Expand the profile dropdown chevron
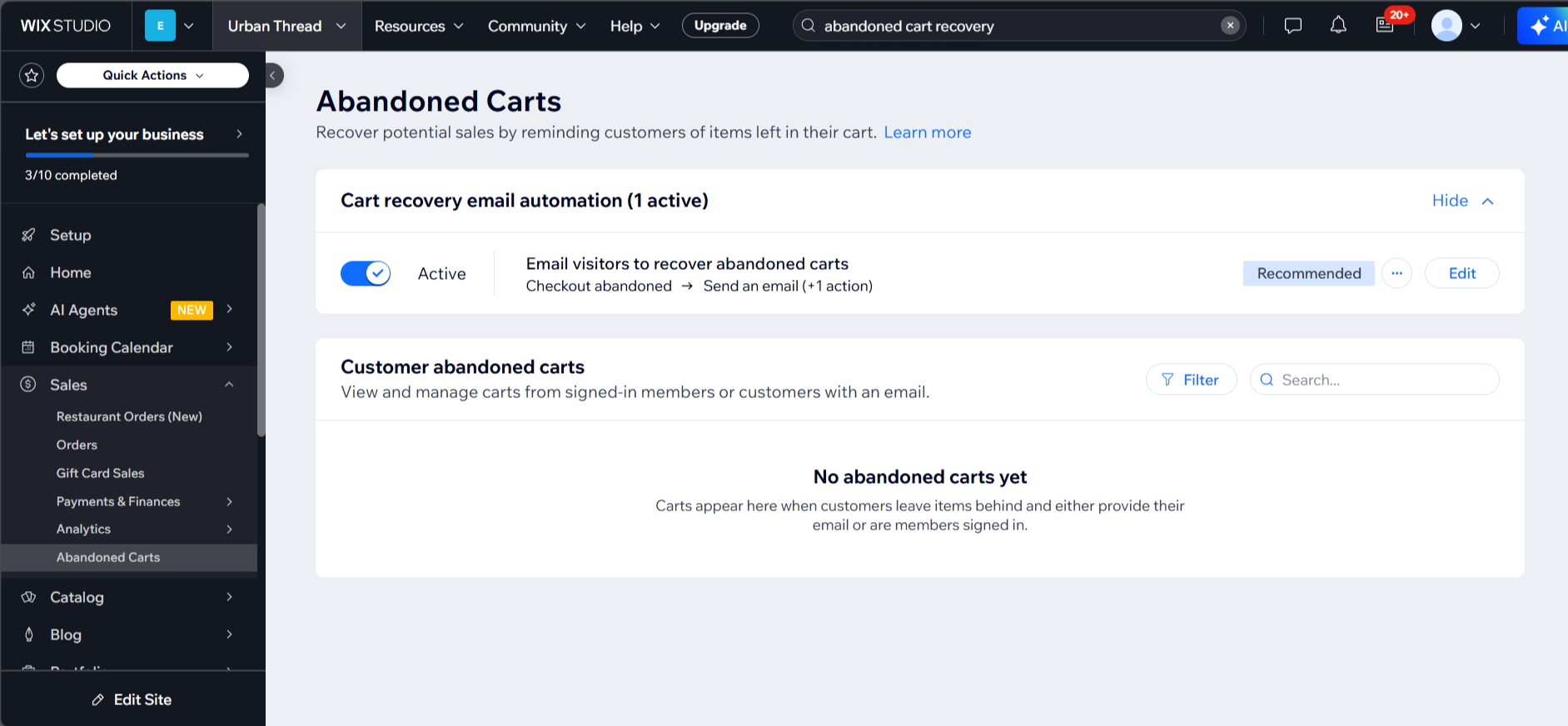The width and height of the screenshot is (1568, 726). (1476, 26)
